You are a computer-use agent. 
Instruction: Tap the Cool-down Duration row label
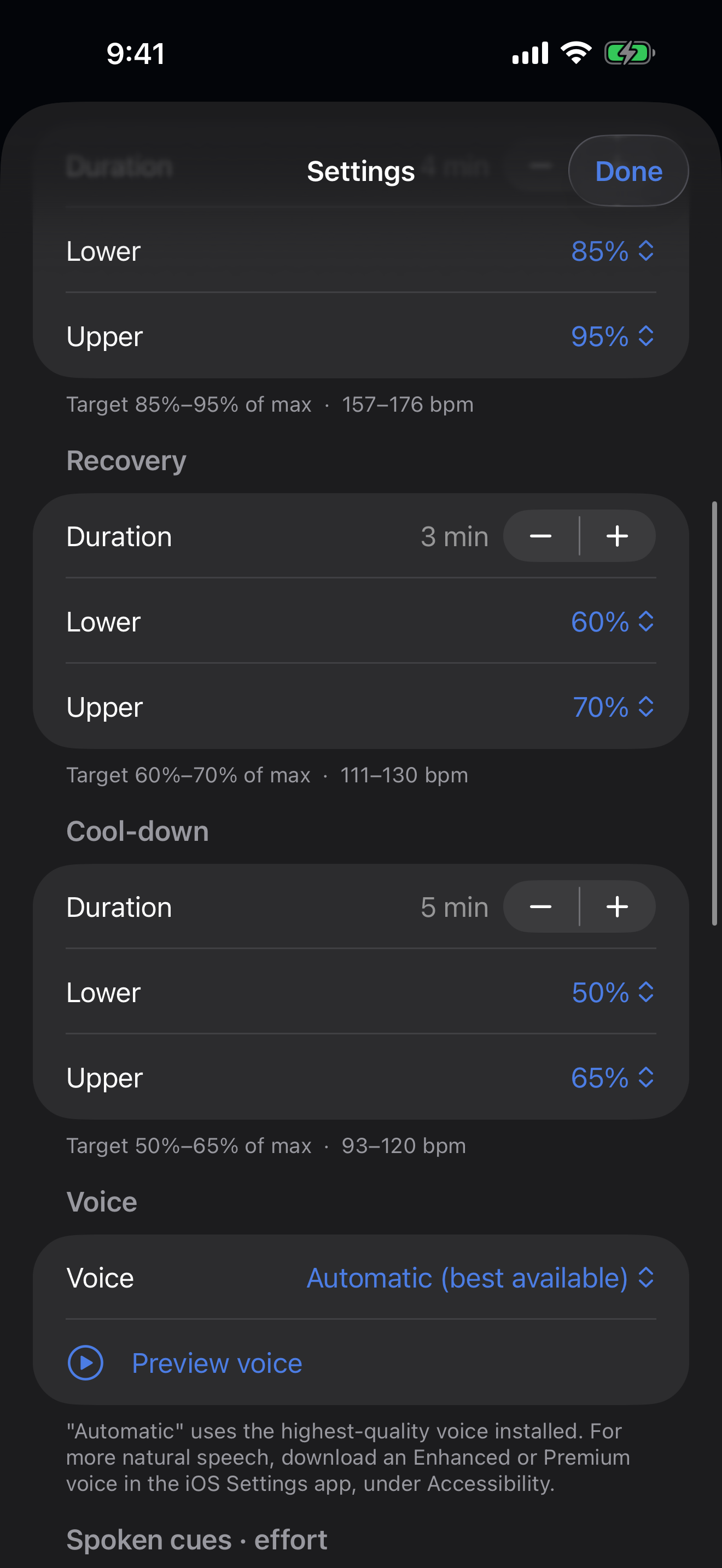click(x=119, y=907)
